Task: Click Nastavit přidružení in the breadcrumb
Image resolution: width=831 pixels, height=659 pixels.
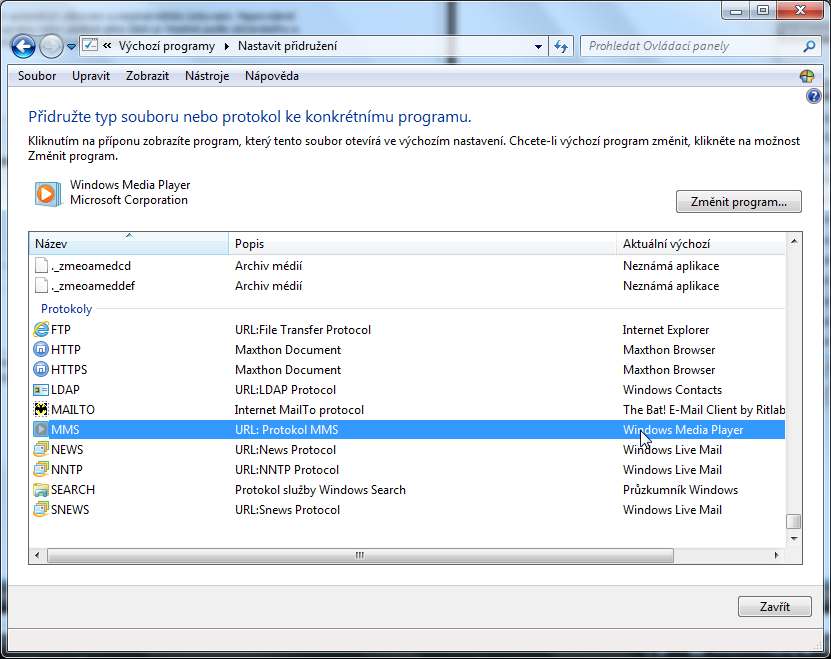Action: (x=287, y=46)
